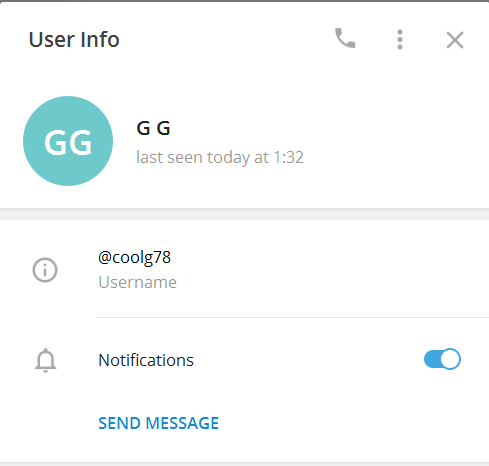Click the blue track of the Notifications switch
The height and width of the screenshot is (466, 489).
coord(432,359)
